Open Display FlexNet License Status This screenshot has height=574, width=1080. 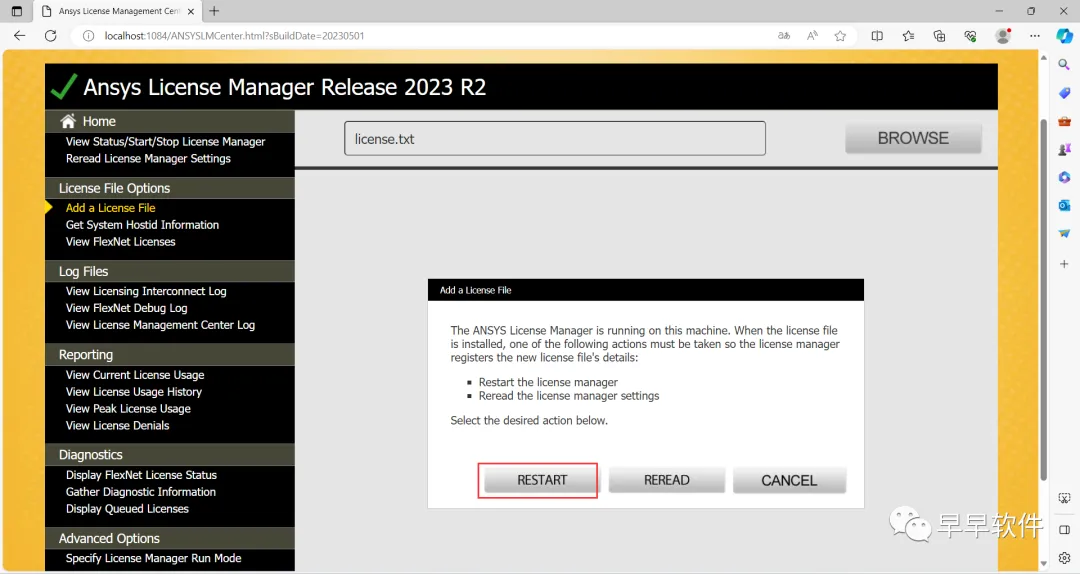(141, 475)
